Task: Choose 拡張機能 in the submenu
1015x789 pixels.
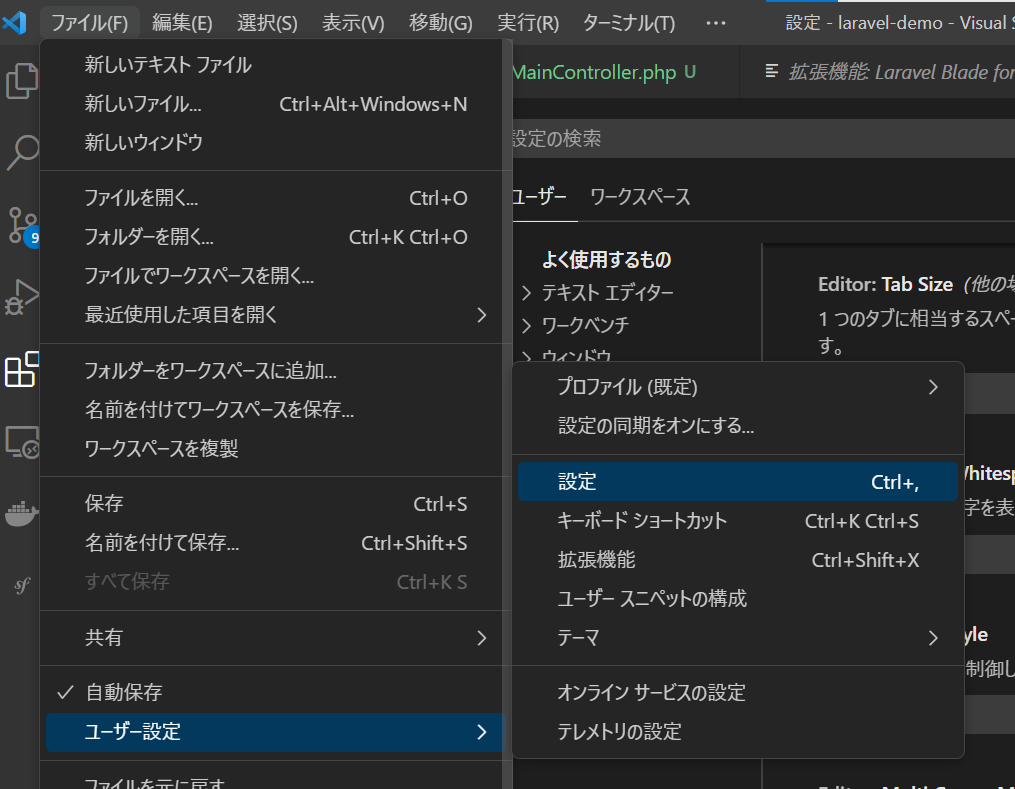Action: 738,560
